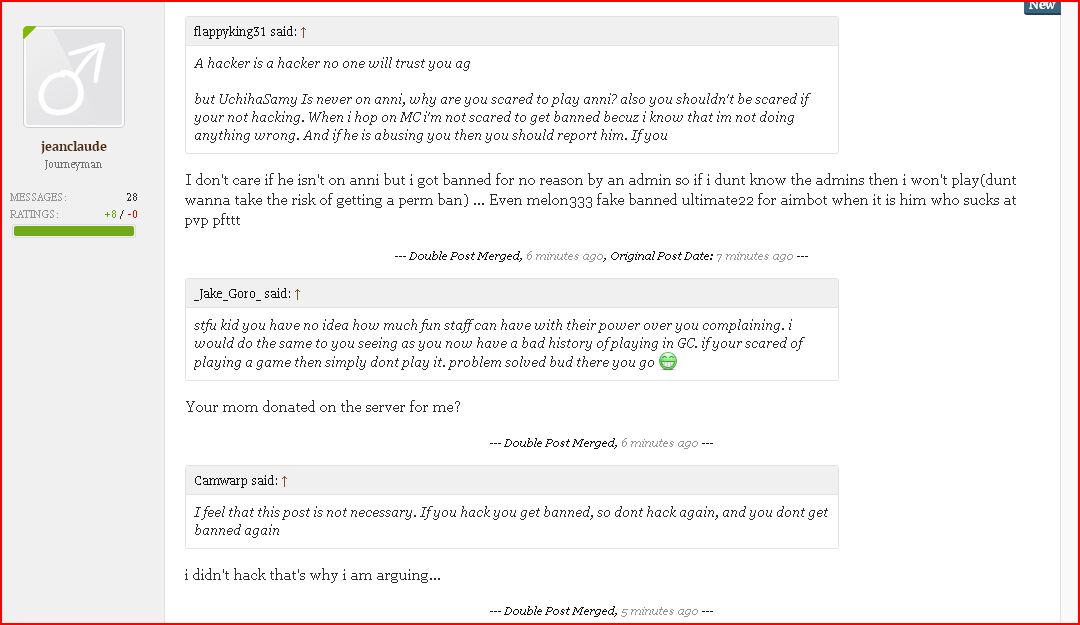The height and width of the screenshot is (625, 1080).
Task: Open the jeanclaude profile link
Action: 74,146
